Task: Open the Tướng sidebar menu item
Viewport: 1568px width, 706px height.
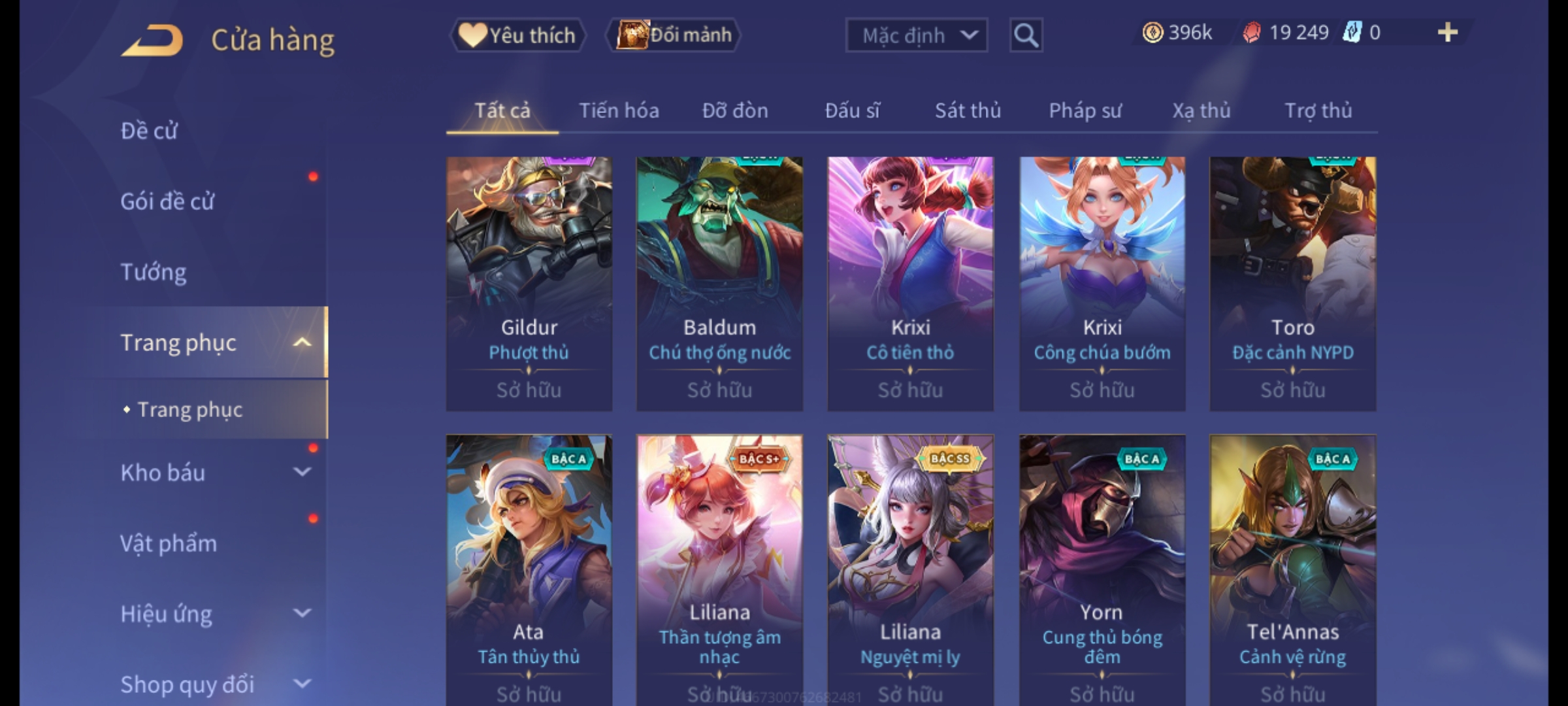Action: [154, 272]
